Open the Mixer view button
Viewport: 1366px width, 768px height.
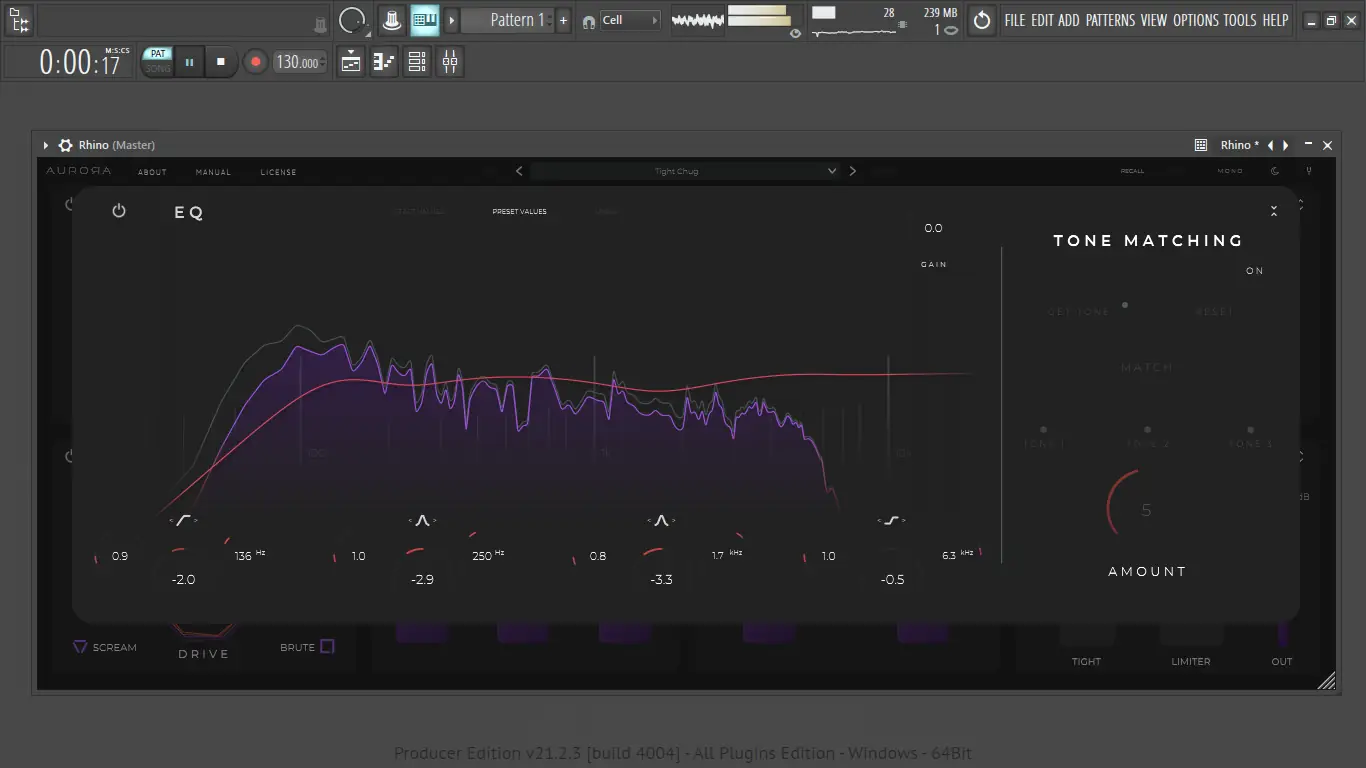450,62
